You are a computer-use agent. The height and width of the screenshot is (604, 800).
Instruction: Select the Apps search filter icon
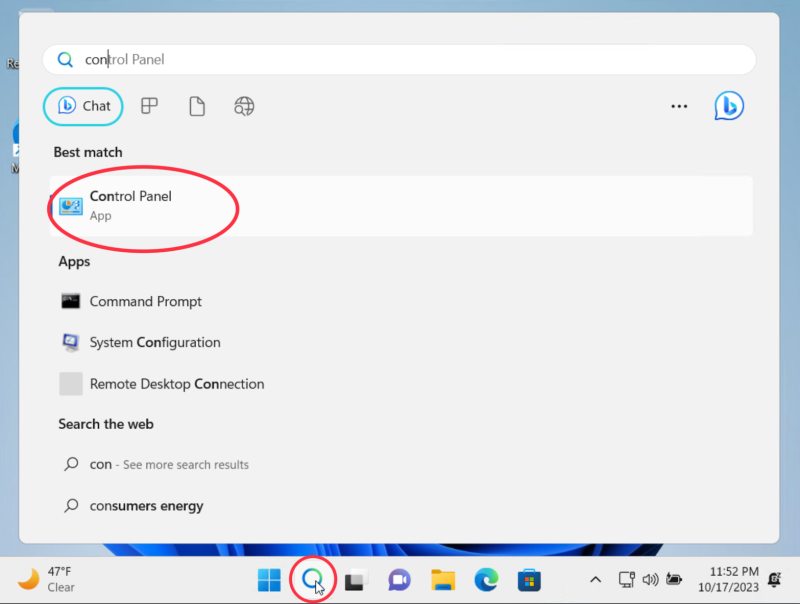click(149, 105)
